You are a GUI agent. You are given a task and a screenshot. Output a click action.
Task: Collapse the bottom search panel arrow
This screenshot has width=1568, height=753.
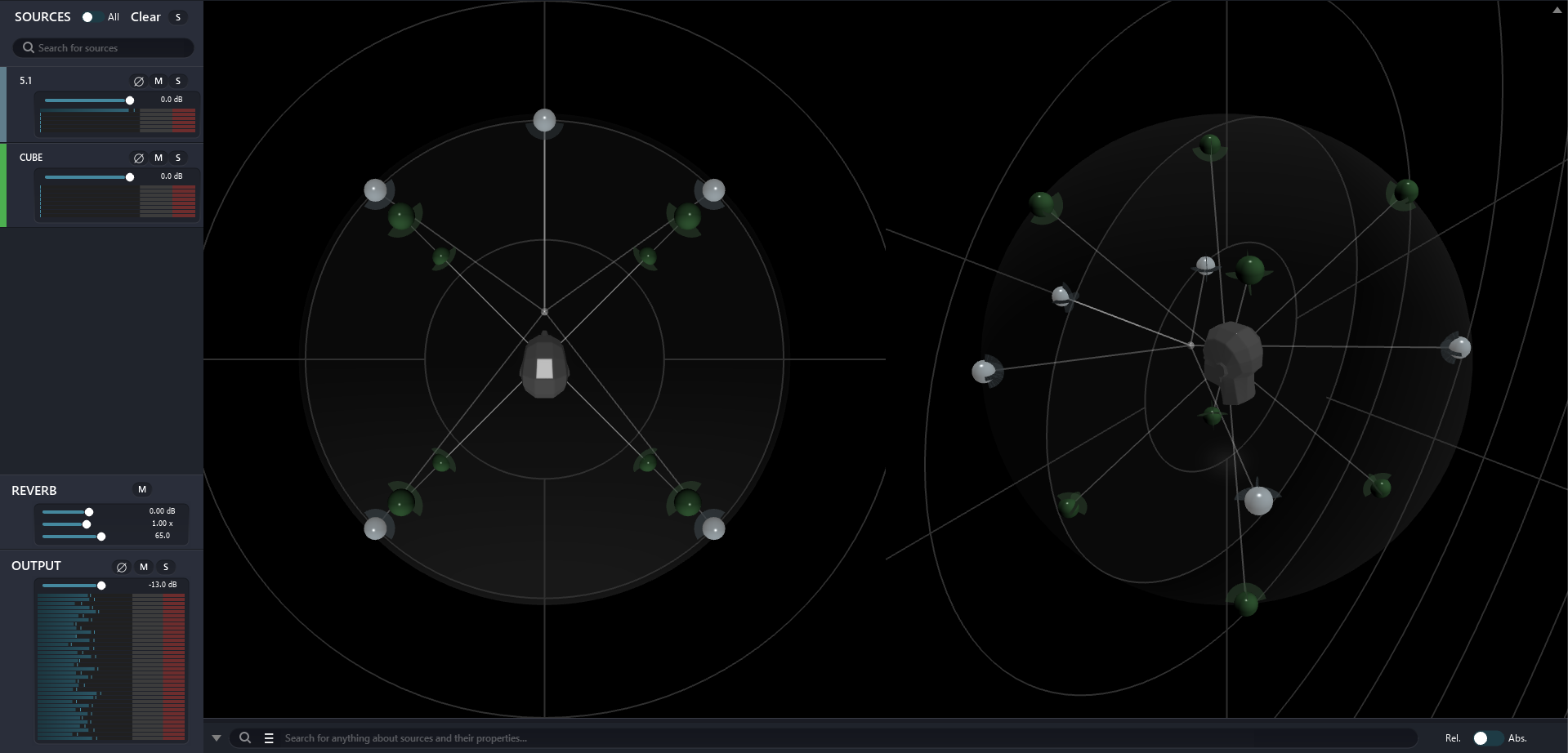[x=217, y=738]
